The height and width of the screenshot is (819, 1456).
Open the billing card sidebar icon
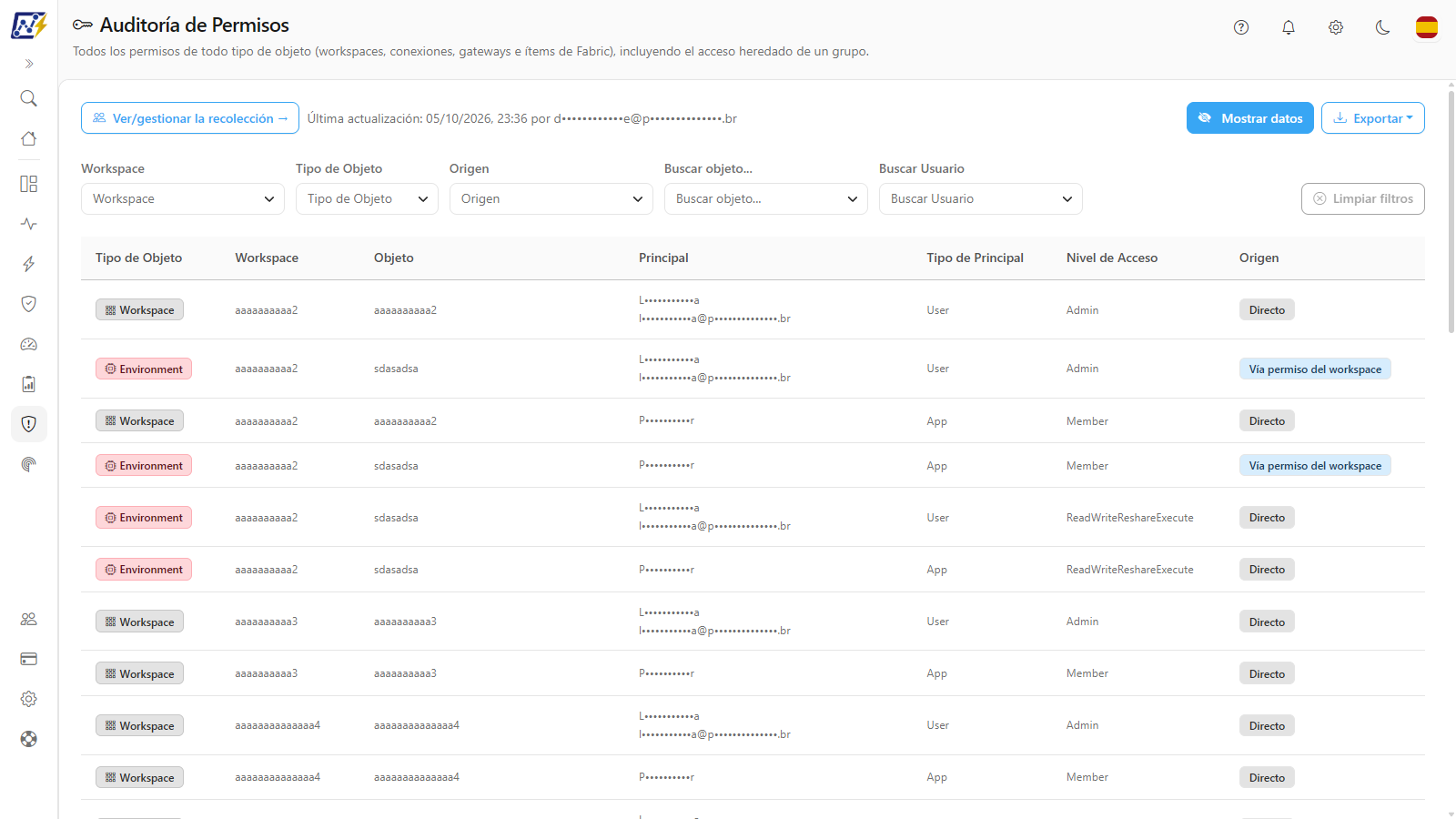click(x=29, y=659)
